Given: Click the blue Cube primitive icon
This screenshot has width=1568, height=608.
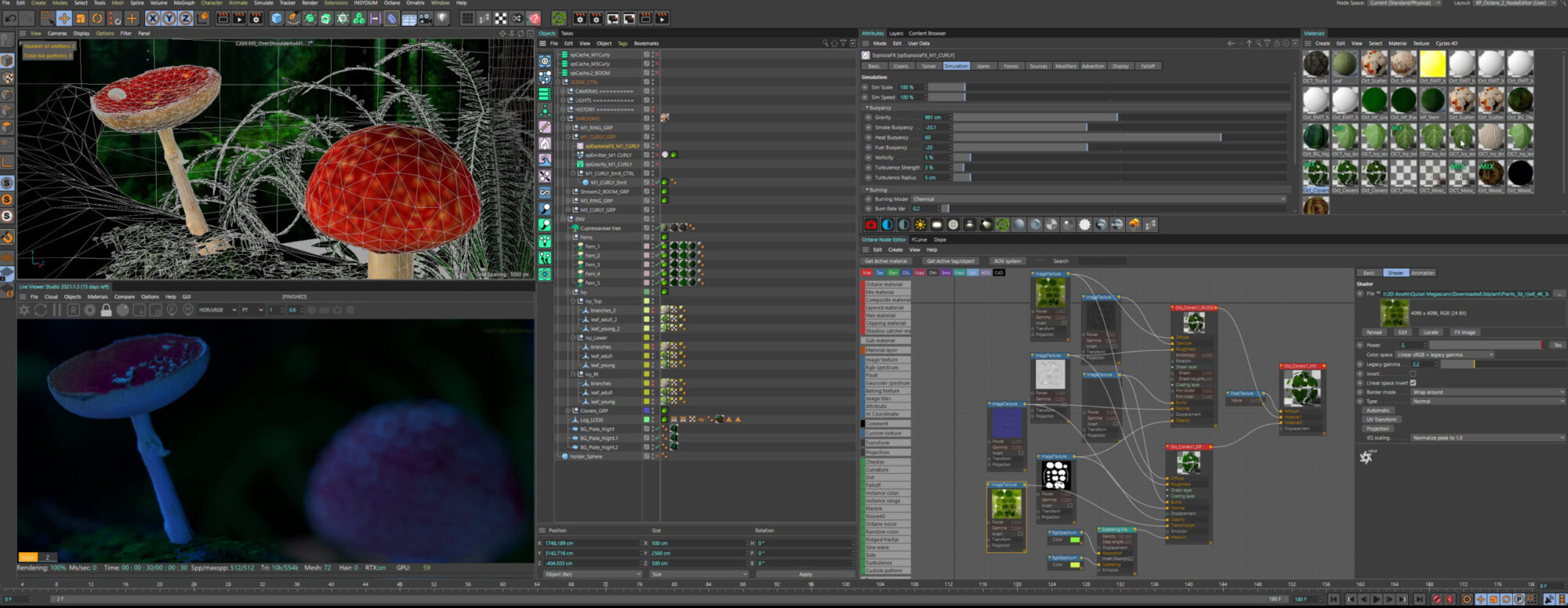Looking at the screenshot, I should 277,18.
